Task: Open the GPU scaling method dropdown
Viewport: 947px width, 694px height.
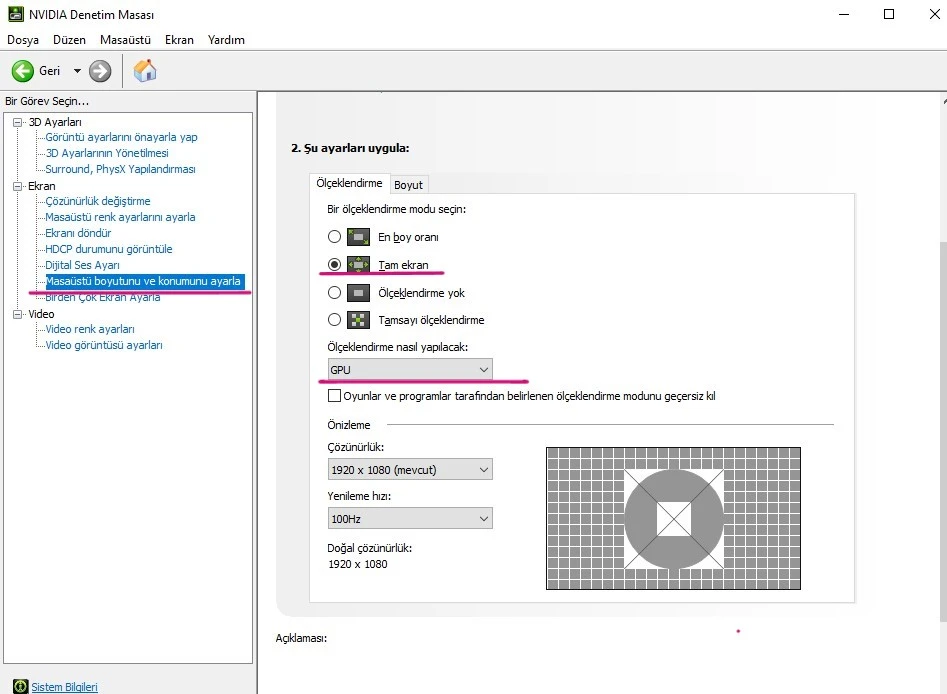Action: click(x=410, y=370)
